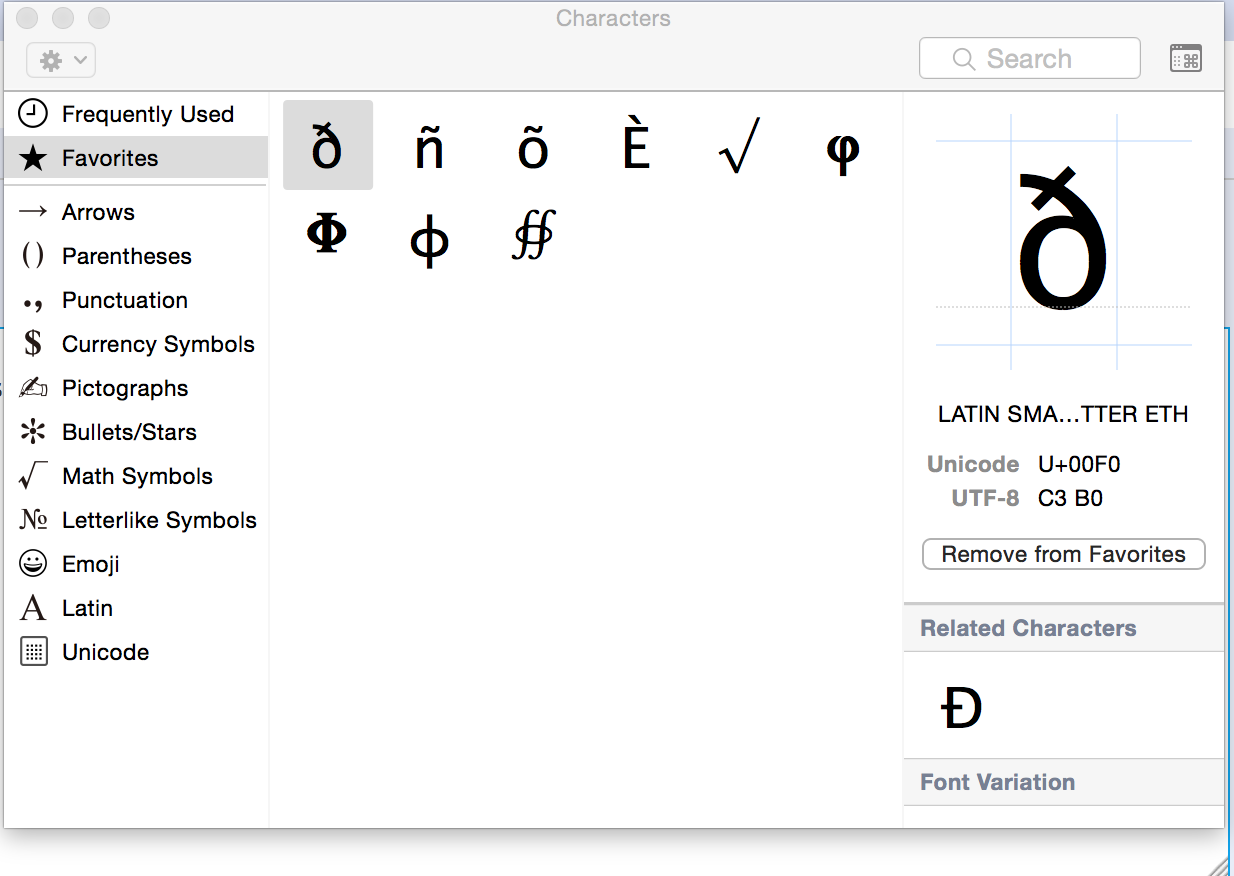Click the dollar icon beside Currency Symbols
The width and height of the screenshot is (1234, 876).
coord(33,344)
